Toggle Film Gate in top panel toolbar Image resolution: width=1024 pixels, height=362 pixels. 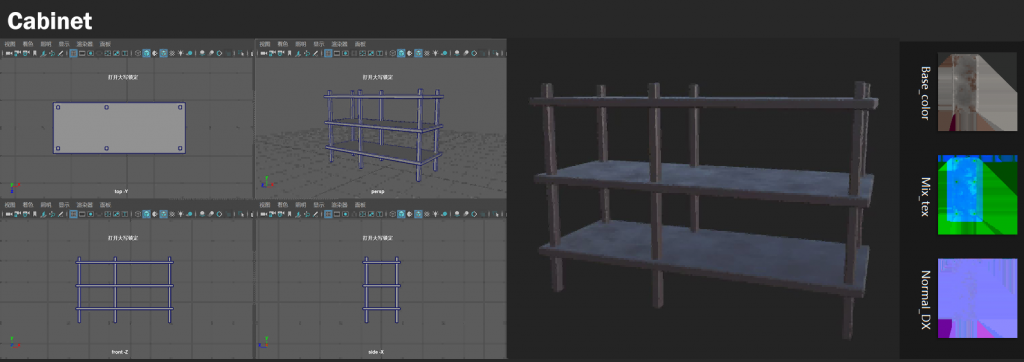82,54
